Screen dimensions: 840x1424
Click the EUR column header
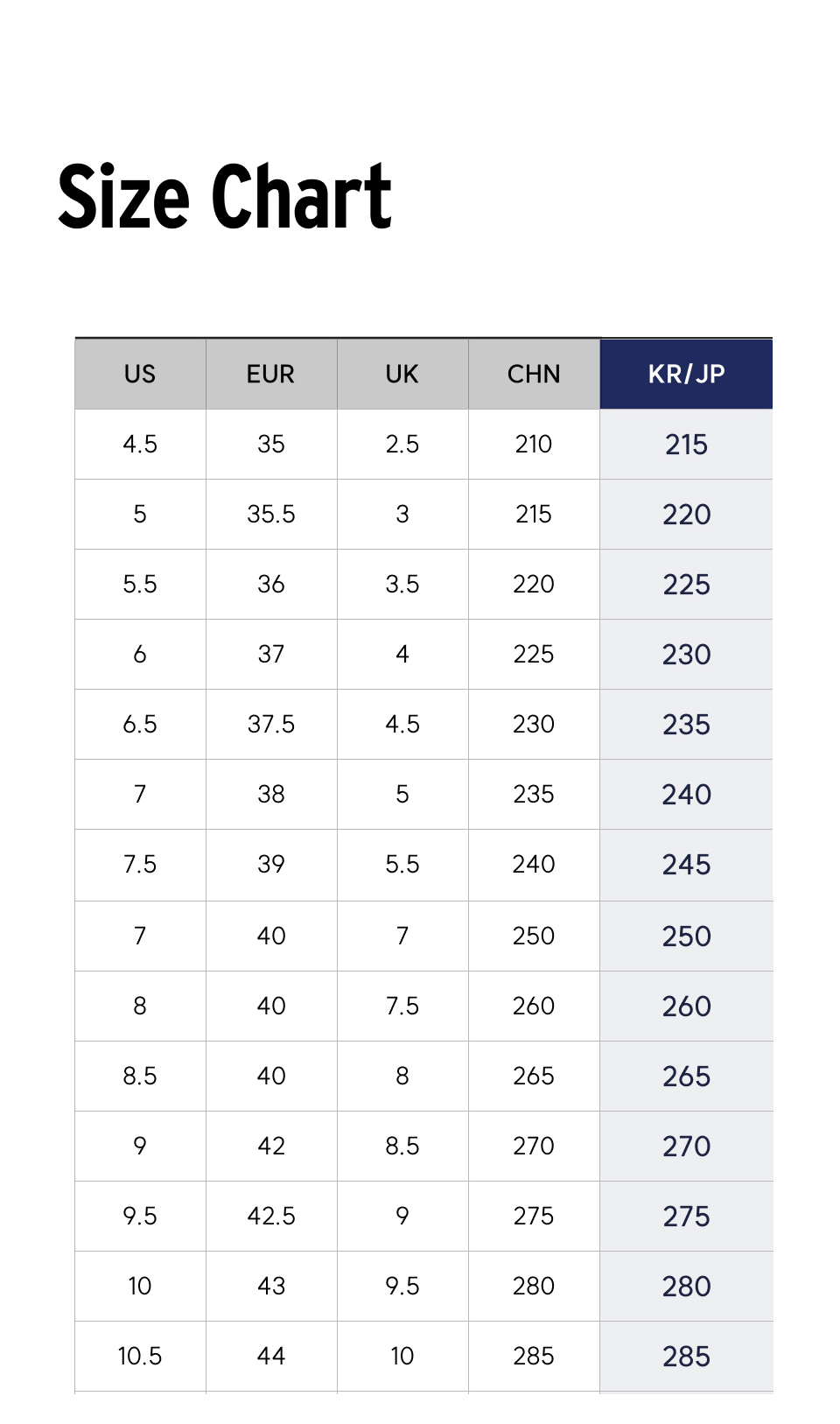[x=271, y=374]
